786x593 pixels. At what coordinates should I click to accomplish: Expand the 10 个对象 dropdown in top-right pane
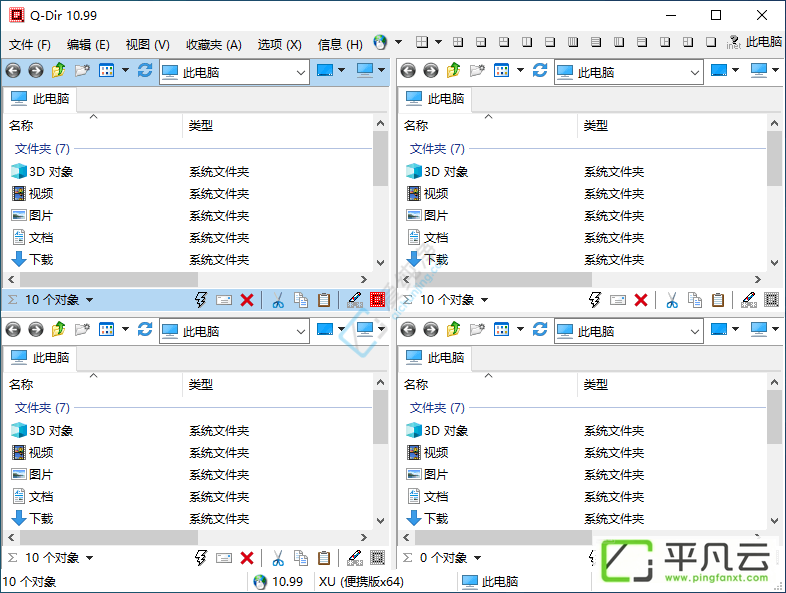click(484, 300)
